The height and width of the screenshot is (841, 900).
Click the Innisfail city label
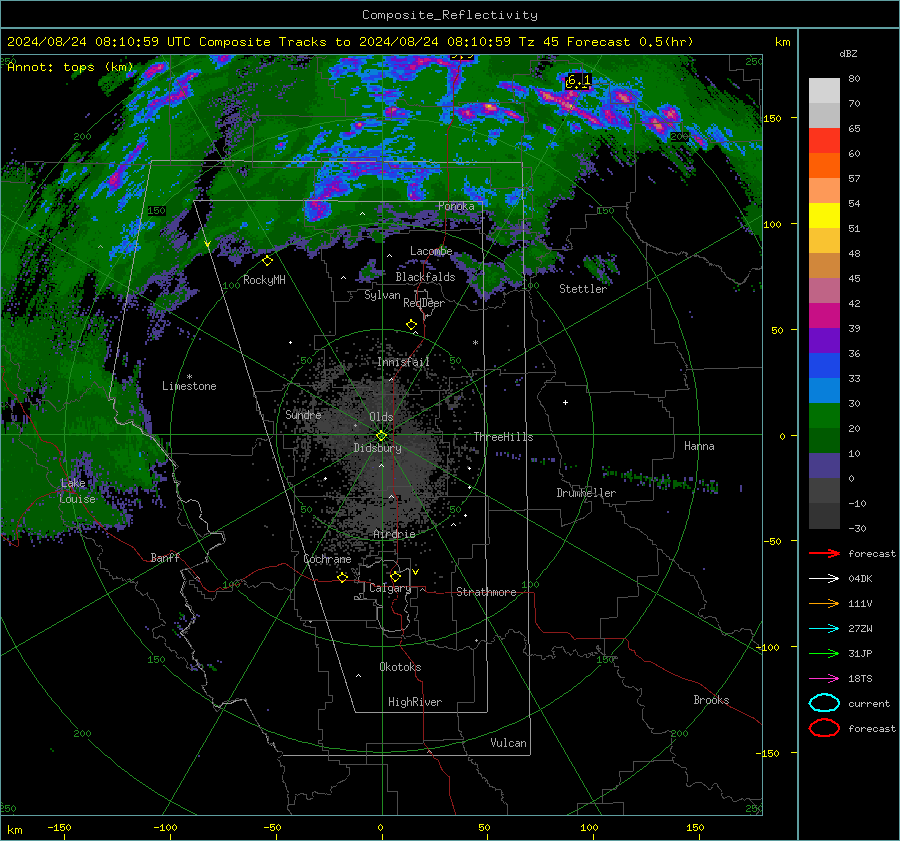point(403,362)
